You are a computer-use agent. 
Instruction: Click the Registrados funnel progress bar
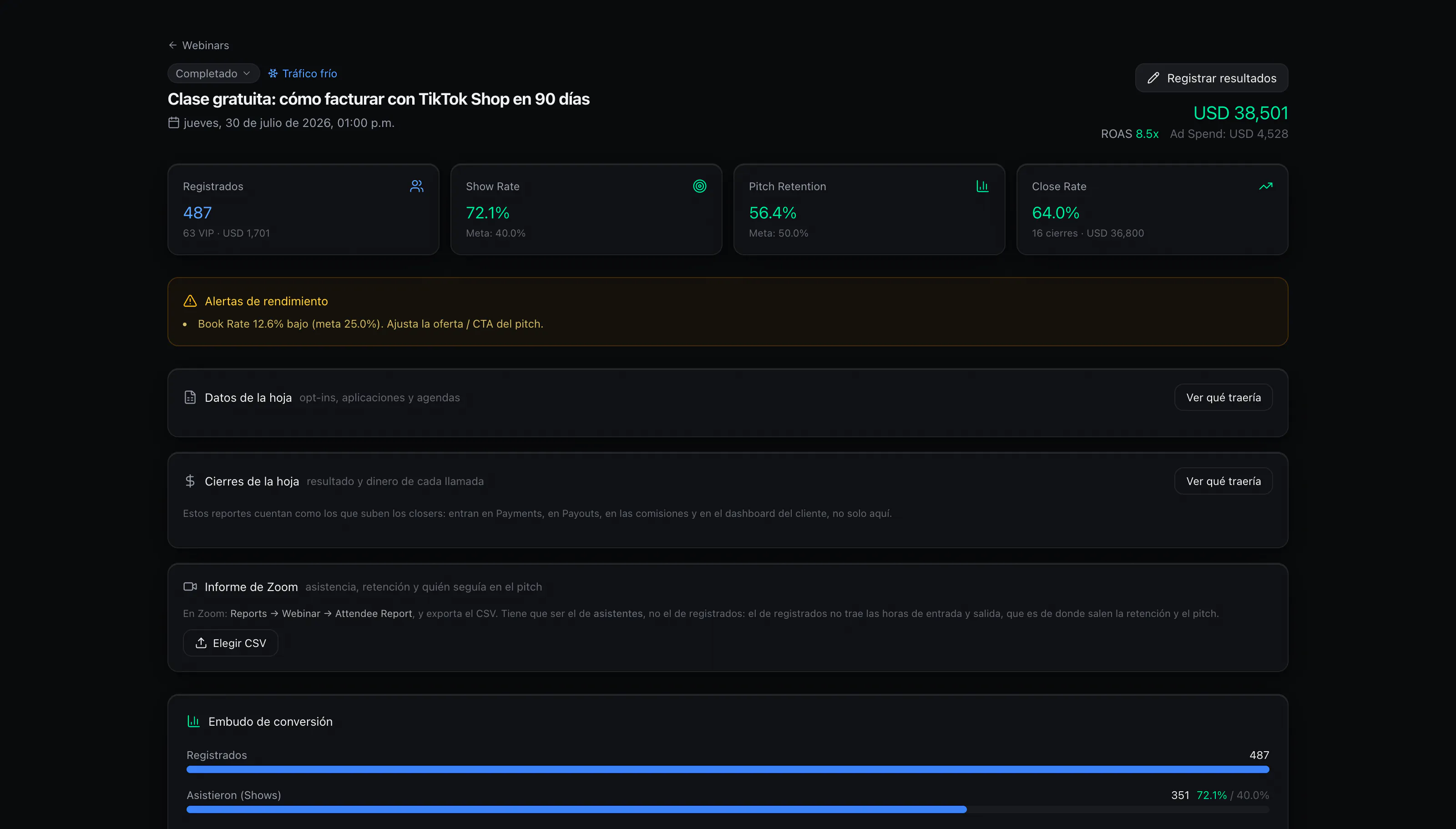click(728, 769)
